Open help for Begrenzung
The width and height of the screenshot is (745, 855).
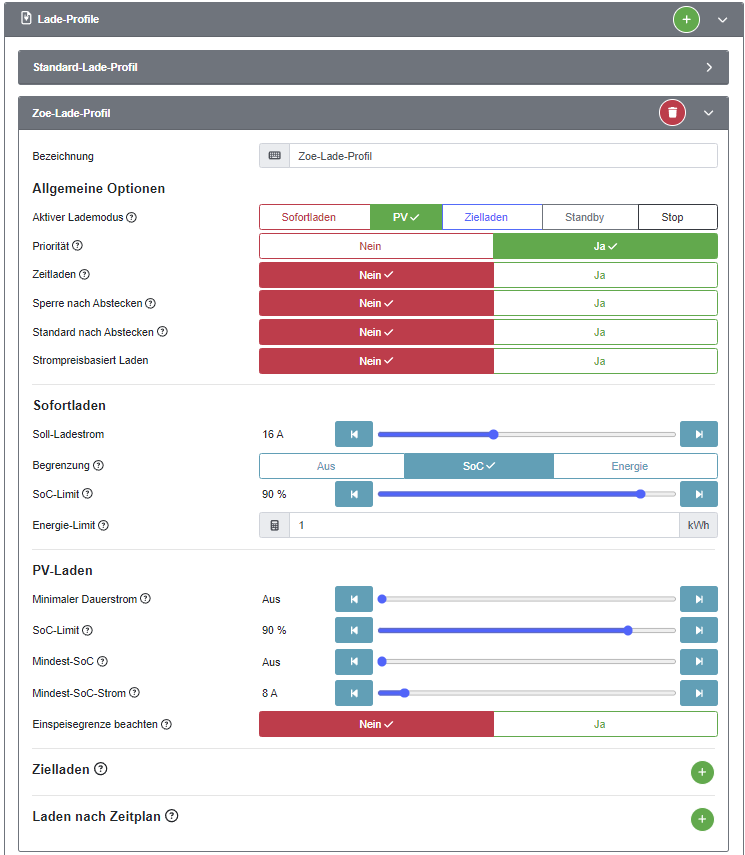pyautogui.click(x=98, y=465)
